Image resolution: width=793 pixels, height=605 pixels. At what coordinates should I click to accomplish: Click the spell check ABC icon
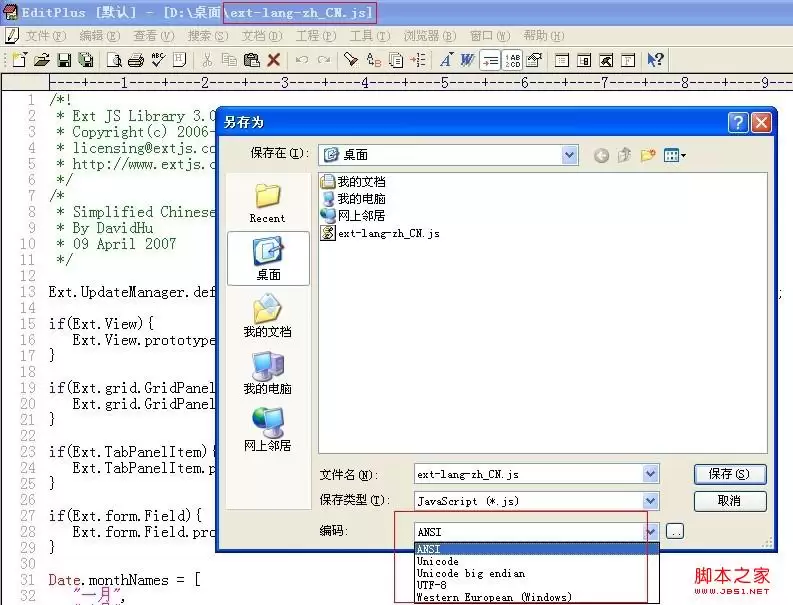tap(158, 60)
